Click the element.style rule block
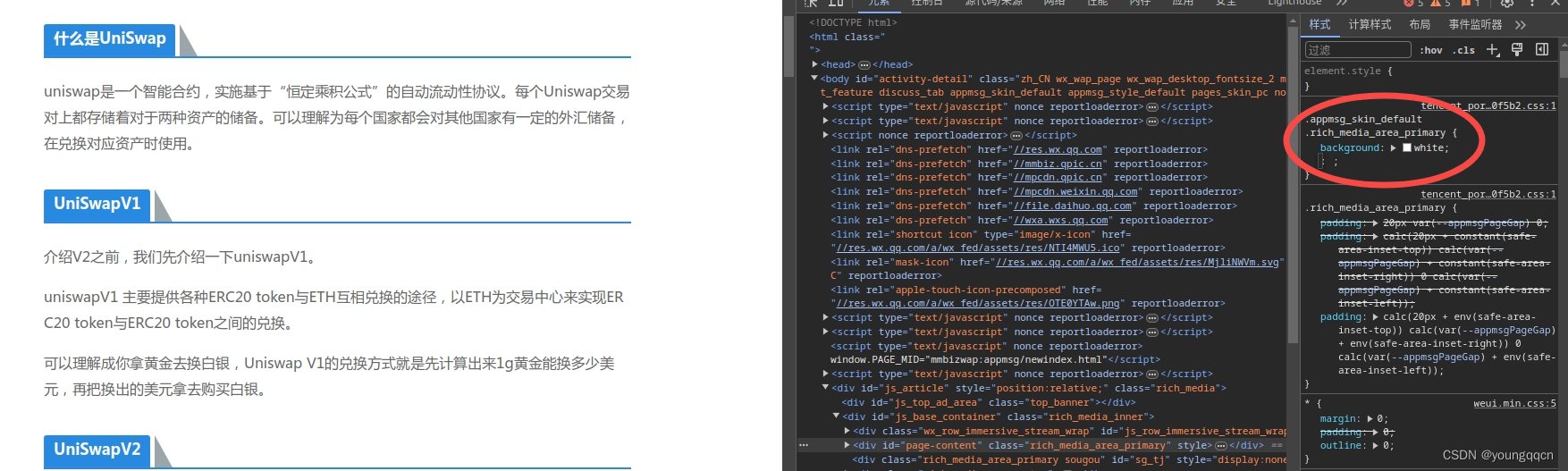 pos(1429,79)
